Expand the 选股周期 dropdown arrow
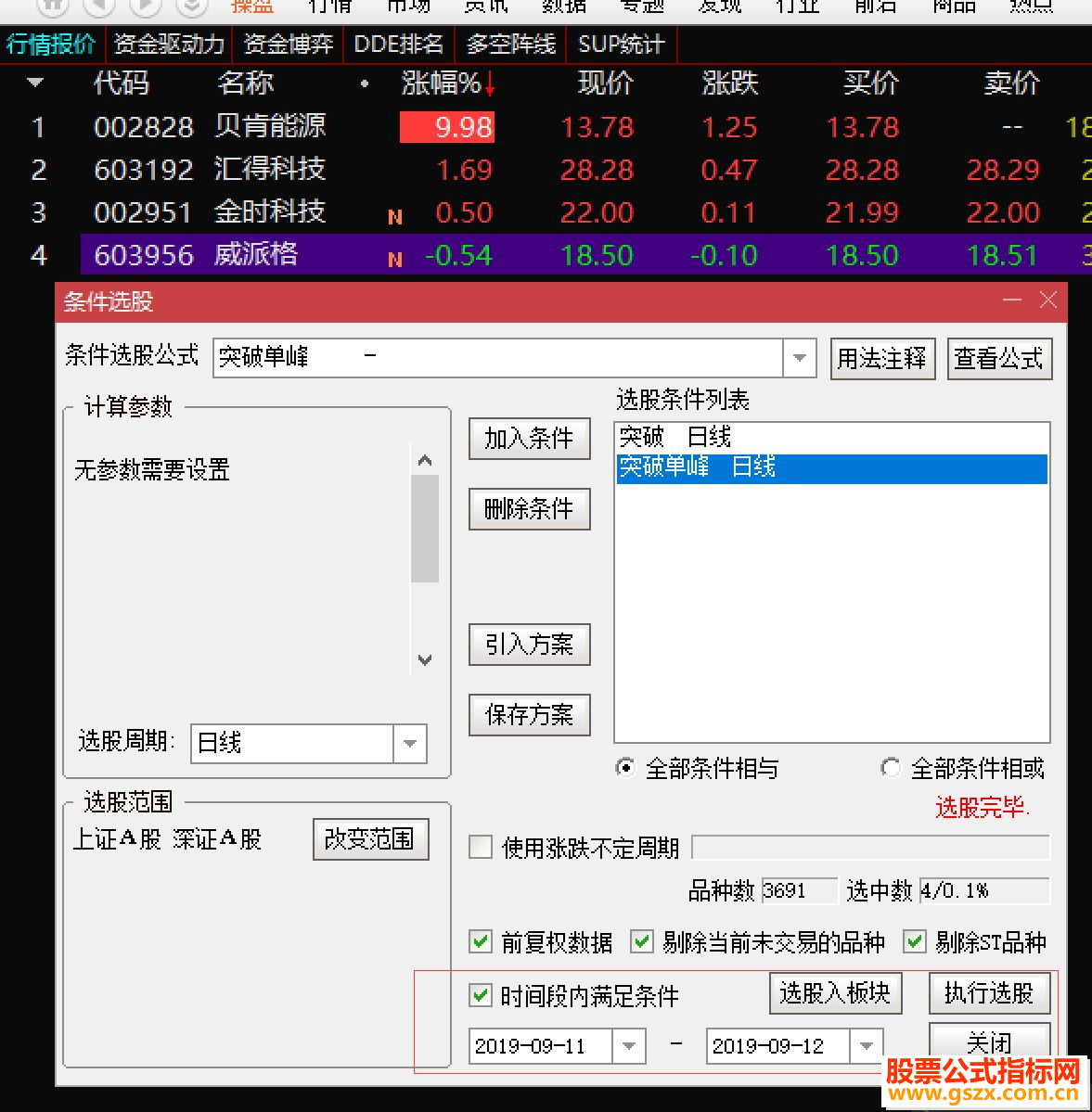The width and height of the screenshot is (1092, 1112). 410,743
